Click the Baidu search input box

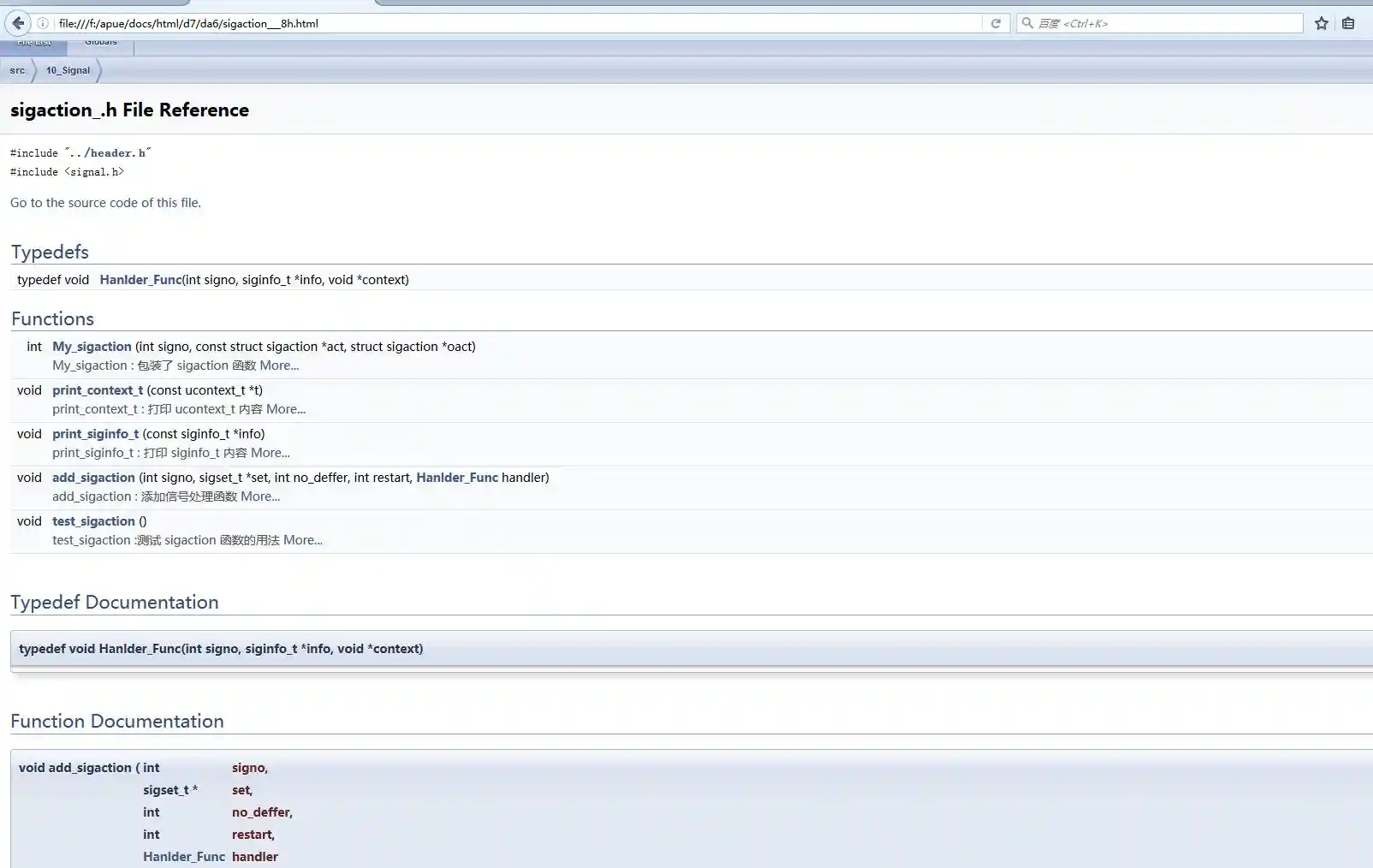[x=1164, y=23]
